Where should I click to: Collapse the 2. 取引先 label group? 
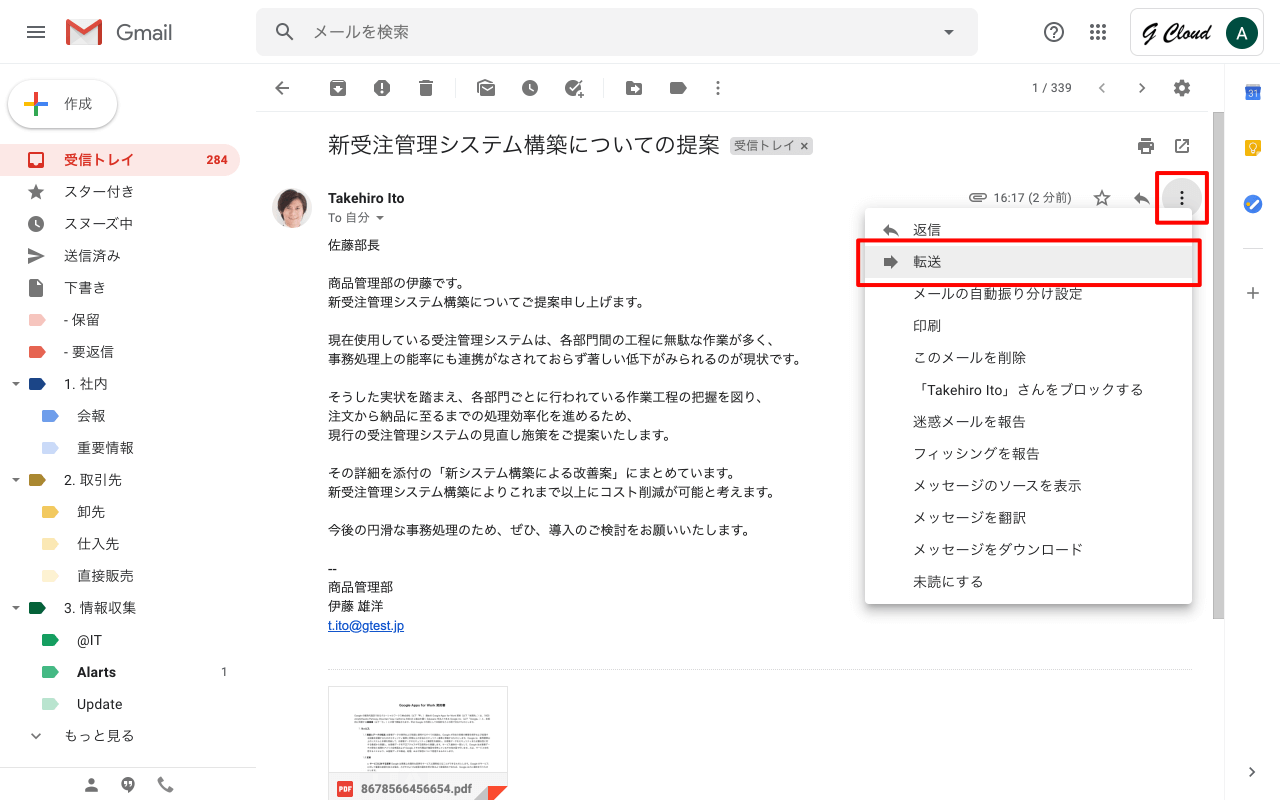[15, 480]
